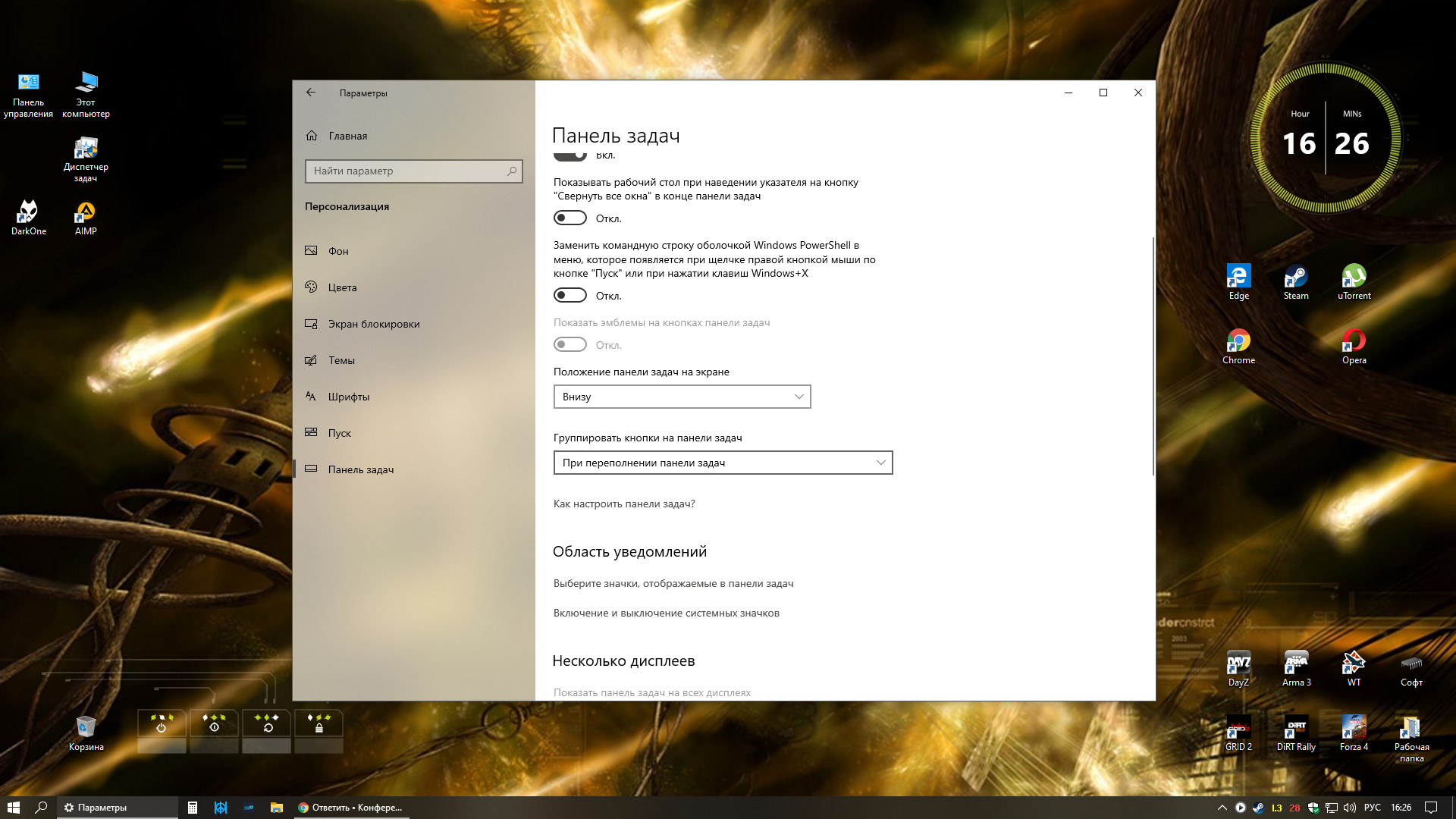Click the Как настроить панели задач link

624,504
